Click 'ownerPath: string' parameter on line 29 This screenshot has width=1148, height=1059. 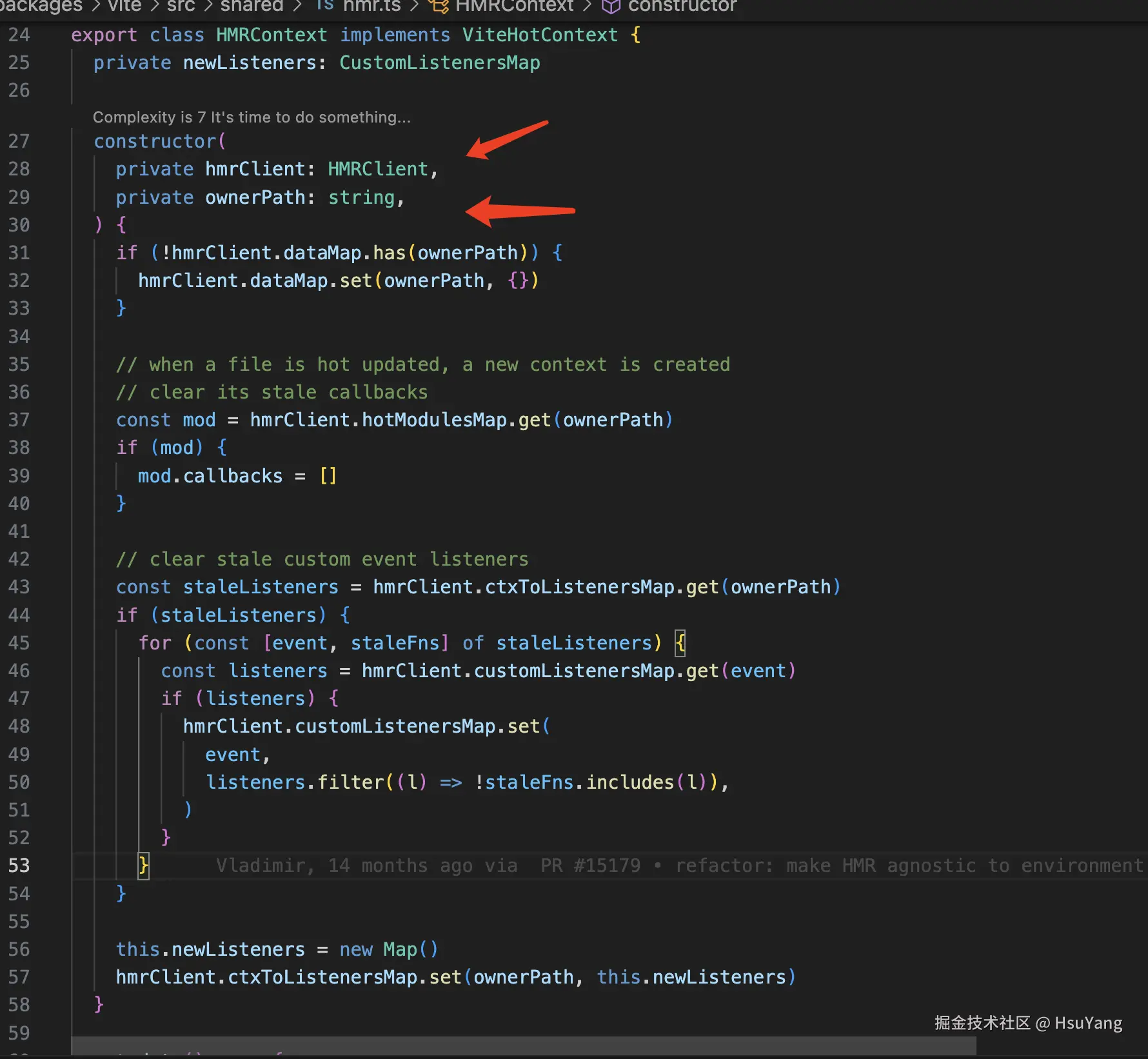[300, 197]
